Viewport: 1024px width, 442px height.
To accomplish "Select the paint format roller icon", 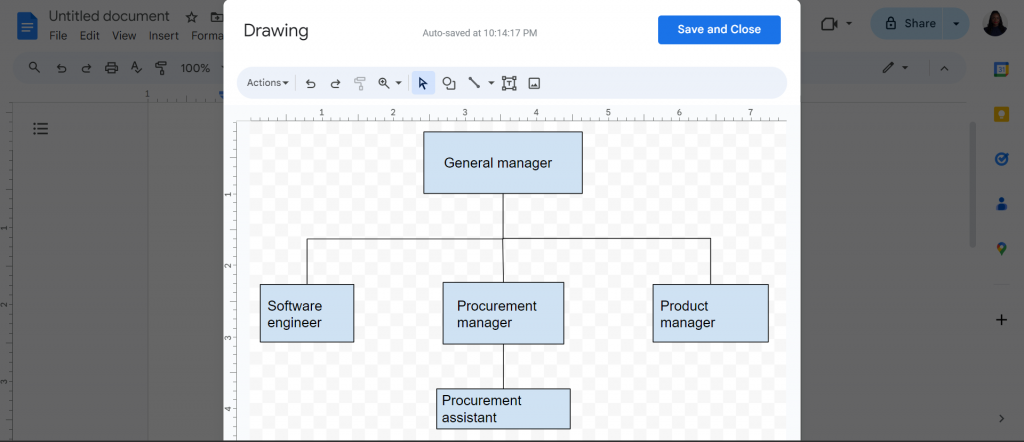I will point(359,83).
